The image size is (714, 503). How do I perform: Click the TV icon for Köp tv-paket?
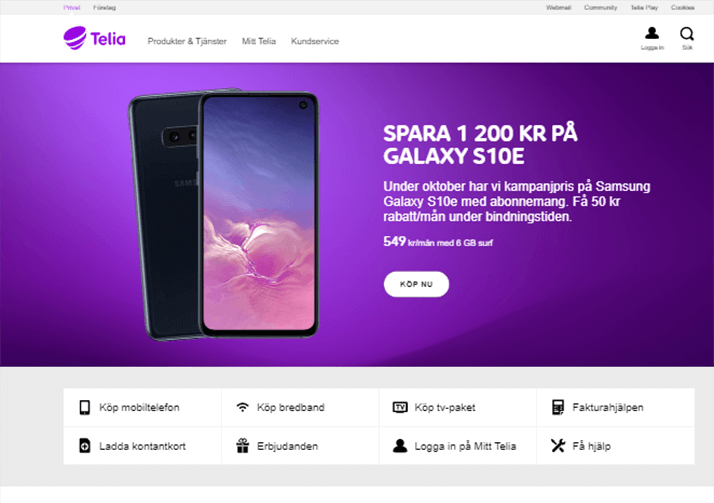coord(400,407)
